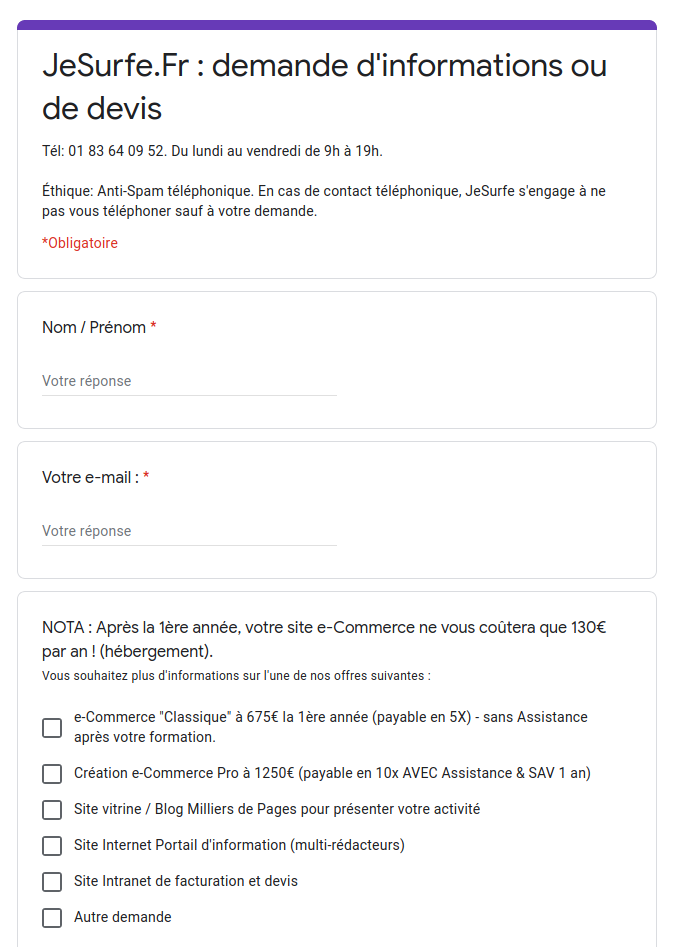Viewport: 673px width, 947px height.
Task: Click "Site Intranet de facturation et devis" label text
Action: 186,881
